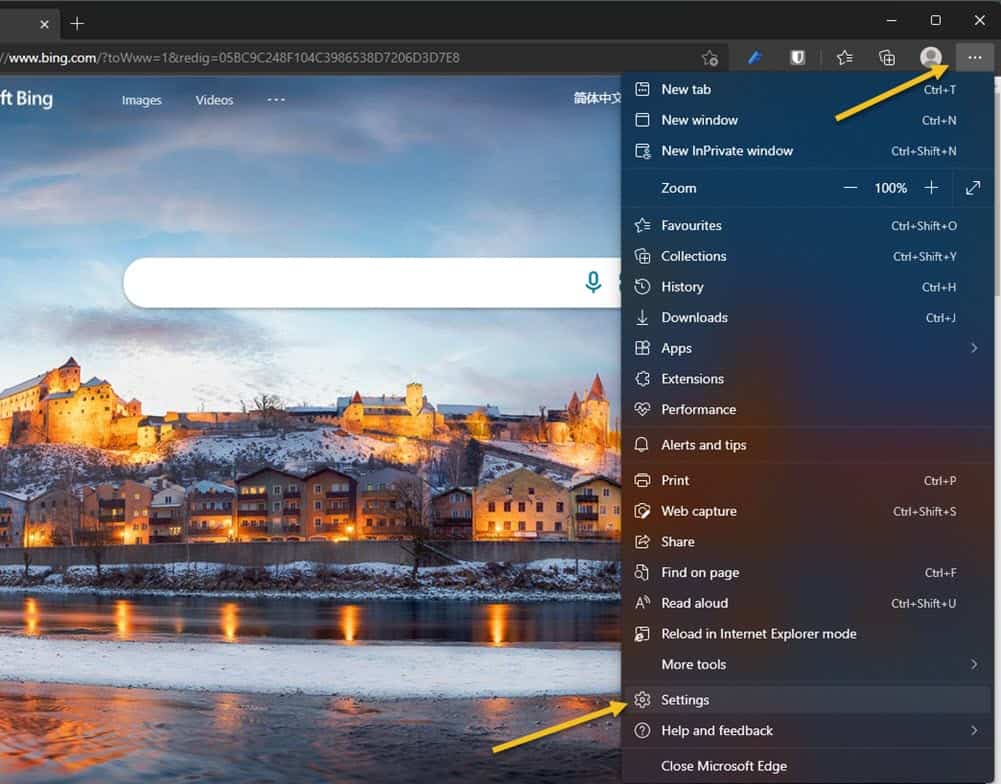Choose Close Microsoft Edge
The image size is (1001, 784).
[807, 765]
